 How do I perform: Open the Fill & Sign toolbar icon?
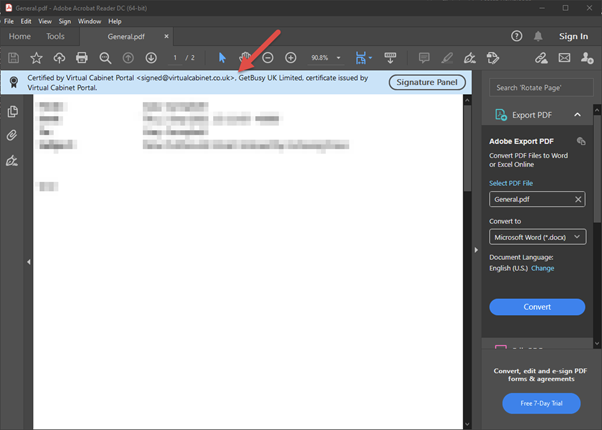[470, 58]
